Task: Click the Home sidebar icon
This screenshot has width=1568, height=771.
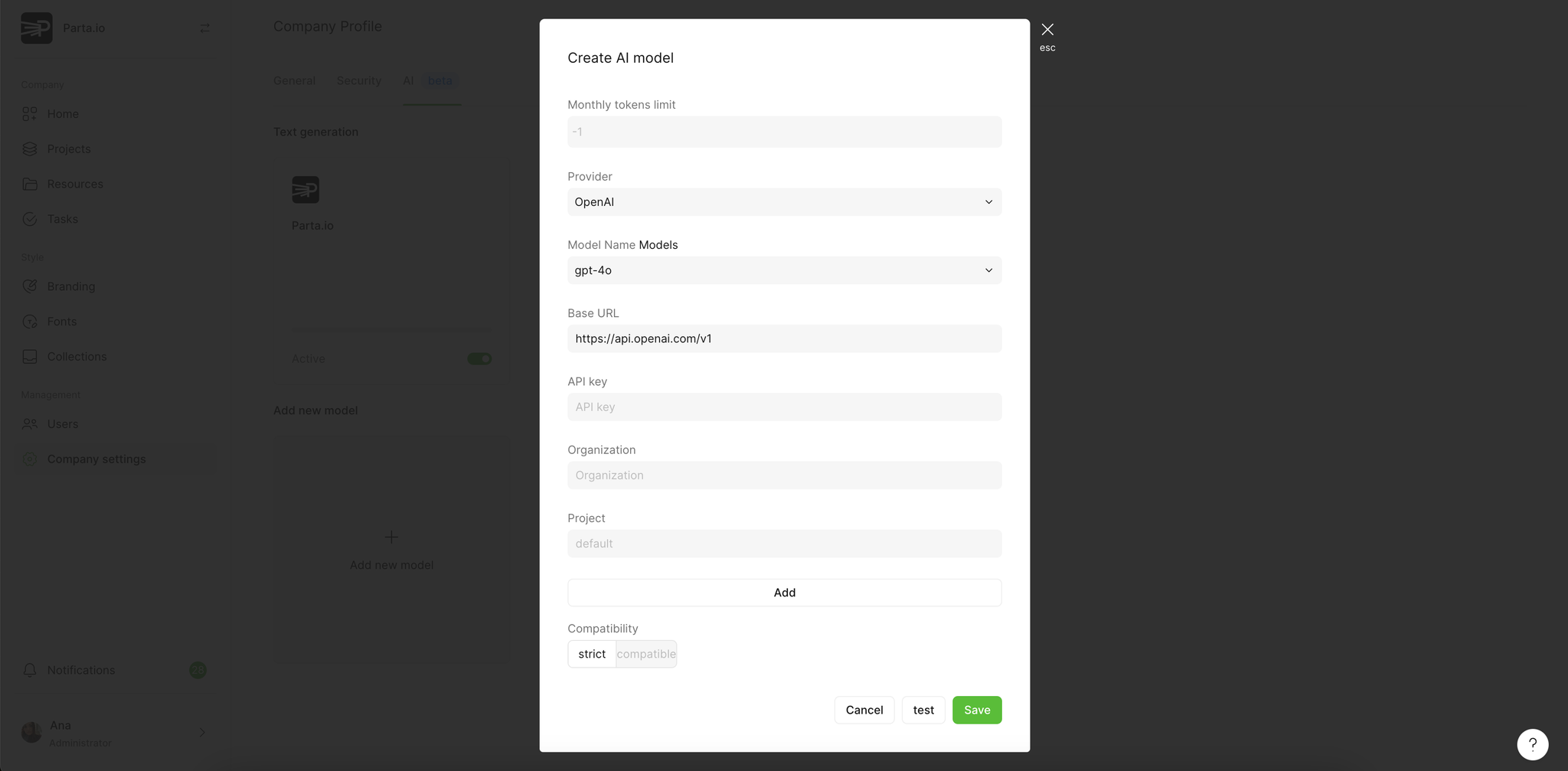Action: [30, 114]
